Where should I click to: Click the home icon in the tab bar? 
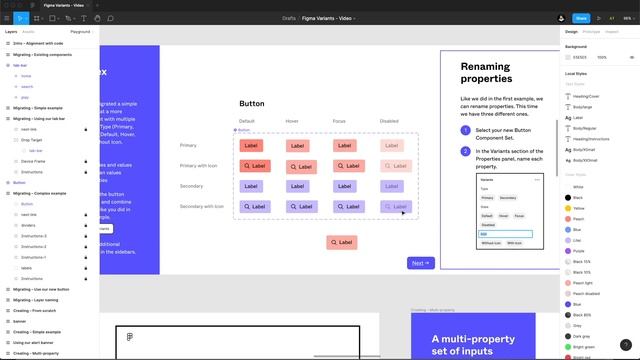pyautogui.click(x=33, y=5)
